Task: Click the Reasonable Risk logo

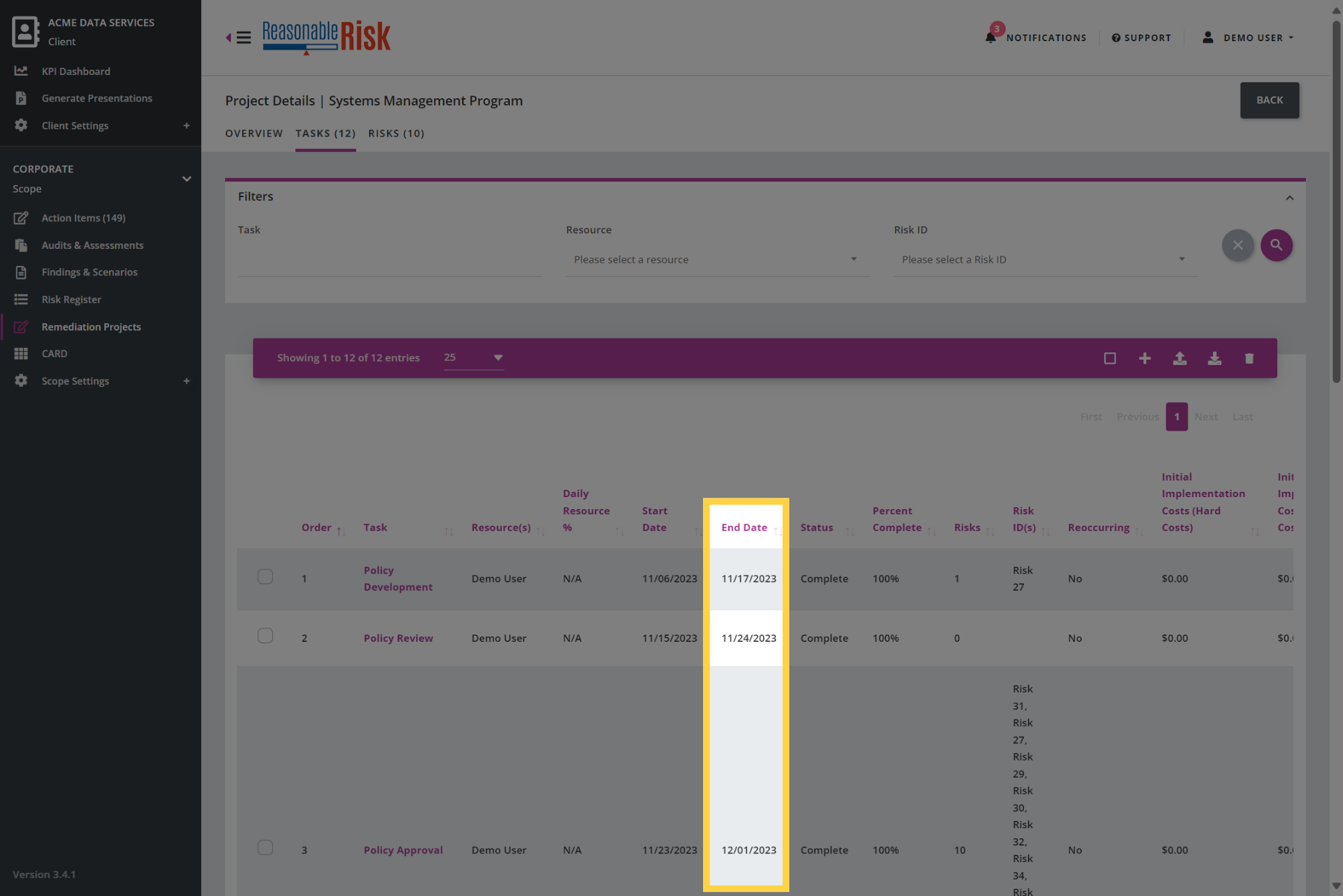Action: tap(326, 37)
